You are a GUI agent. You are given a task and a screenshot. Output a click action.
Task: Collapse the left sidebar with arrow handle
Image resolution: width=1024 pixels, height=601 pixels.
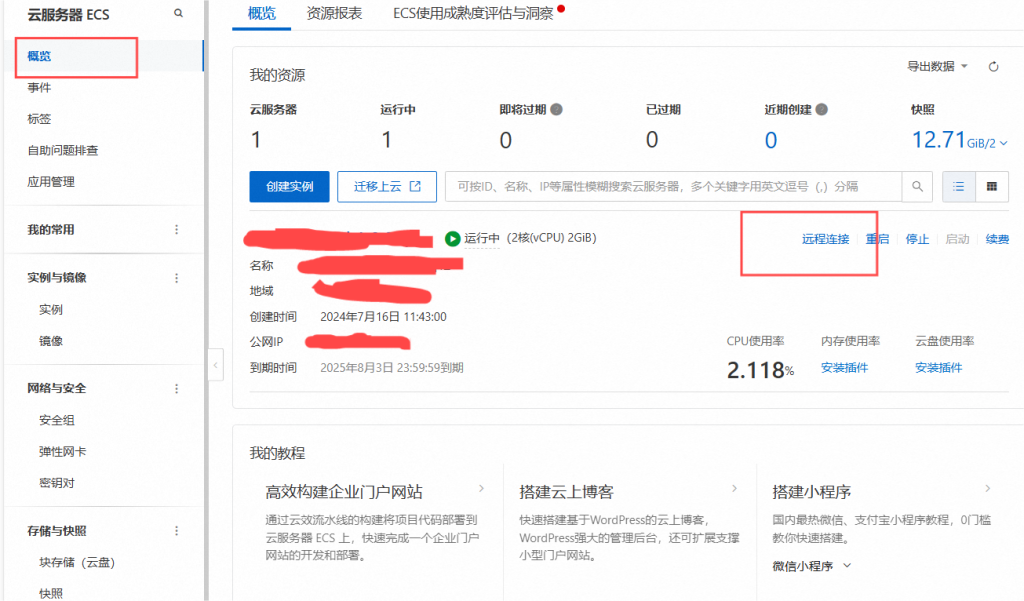216,366
